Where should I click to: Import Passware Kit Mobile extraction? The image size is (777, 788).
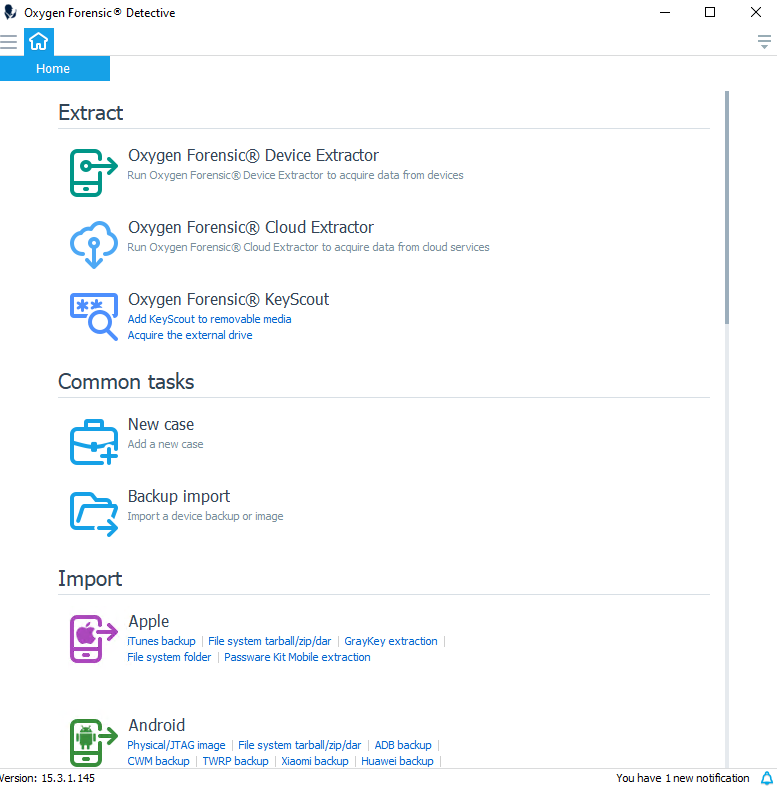pos(297,657)
